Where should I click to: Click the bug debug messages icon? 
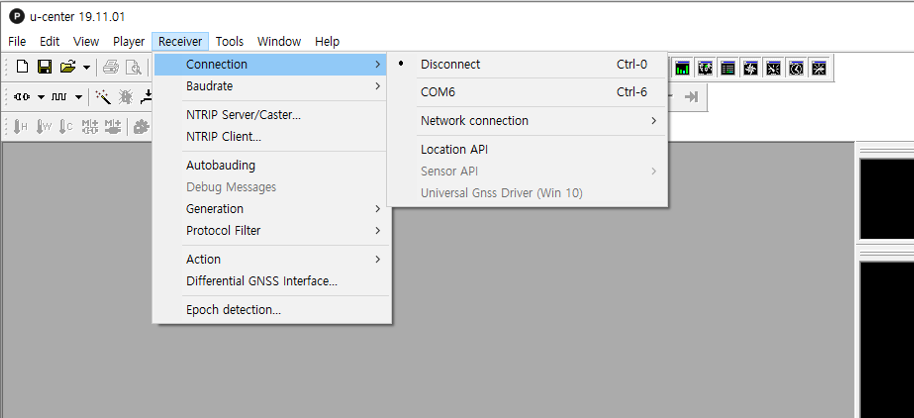125,97
